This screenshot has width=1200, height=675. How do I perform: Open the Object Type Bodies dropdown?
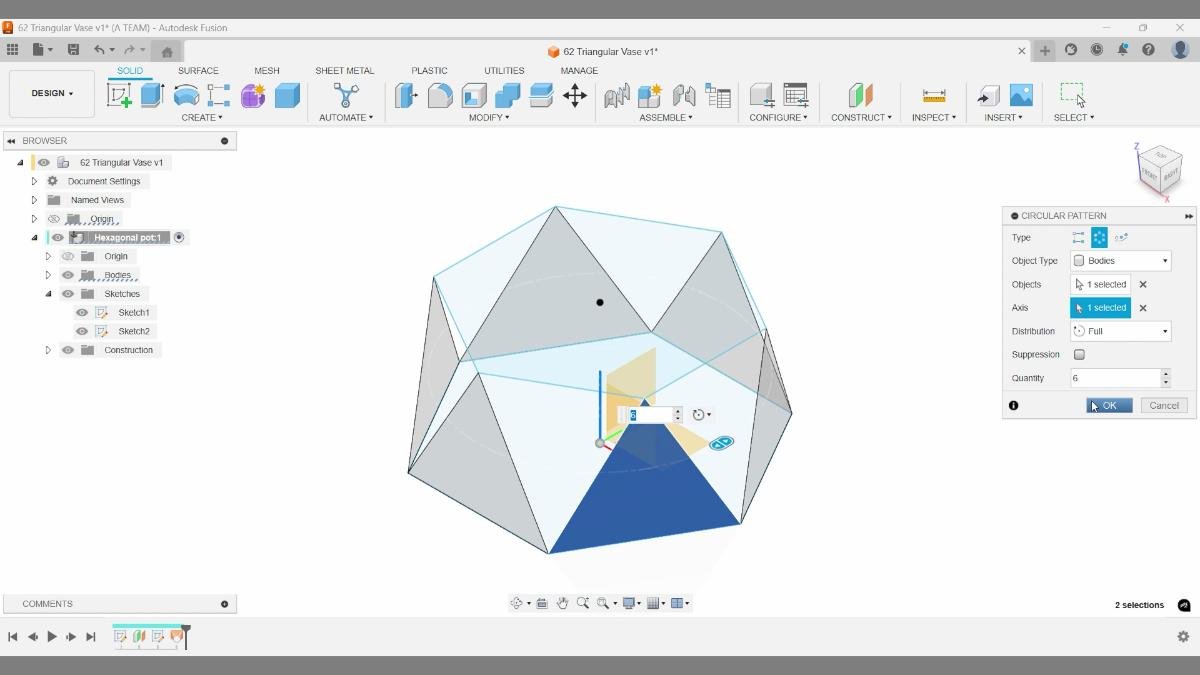1120,261
